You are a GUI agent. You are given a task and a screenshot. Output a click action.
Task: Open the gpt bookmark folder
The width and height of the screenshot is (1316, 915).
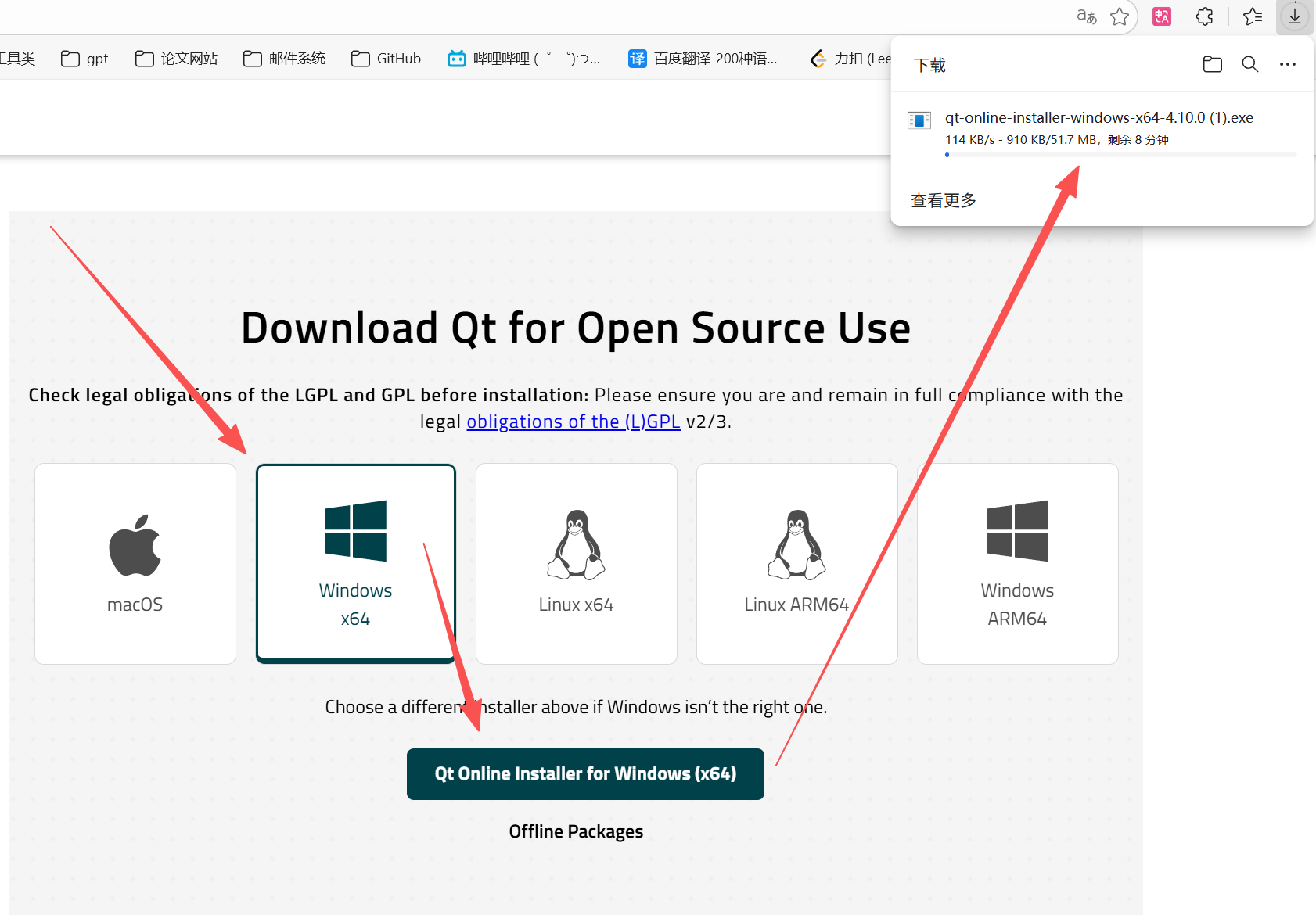click(84, 59)
